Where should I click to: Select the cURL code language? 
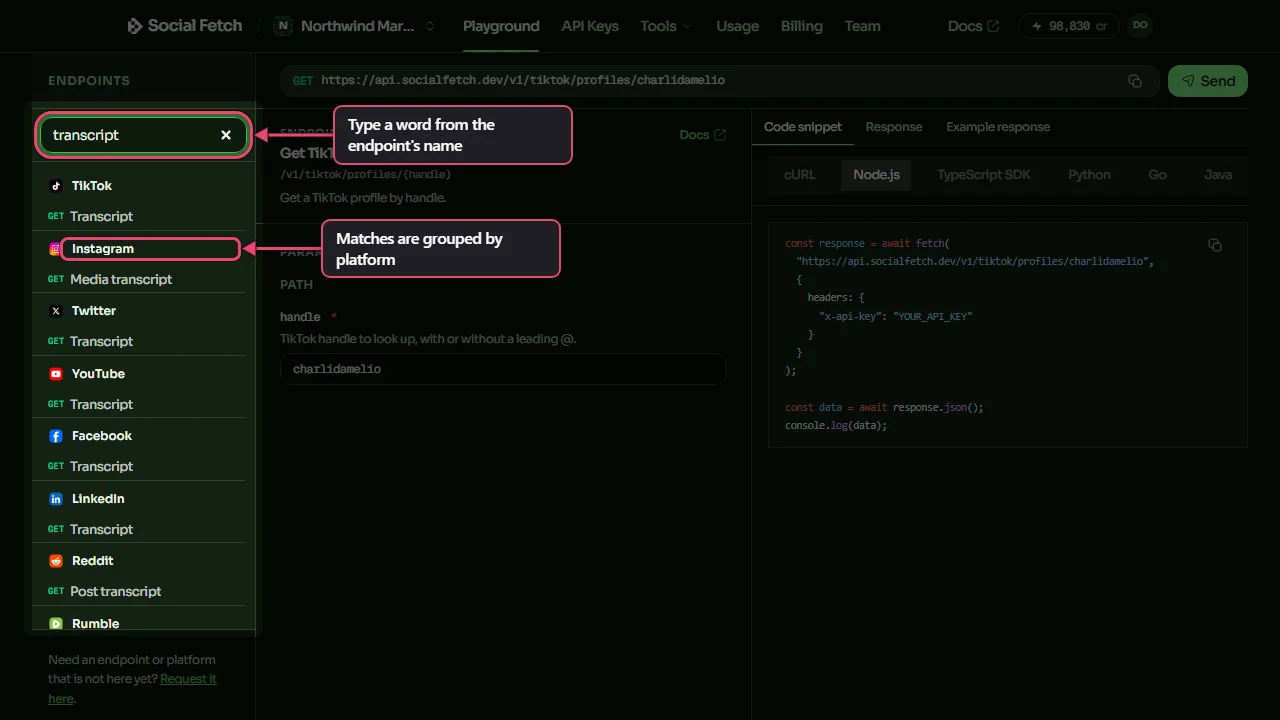tap(800, 174)
